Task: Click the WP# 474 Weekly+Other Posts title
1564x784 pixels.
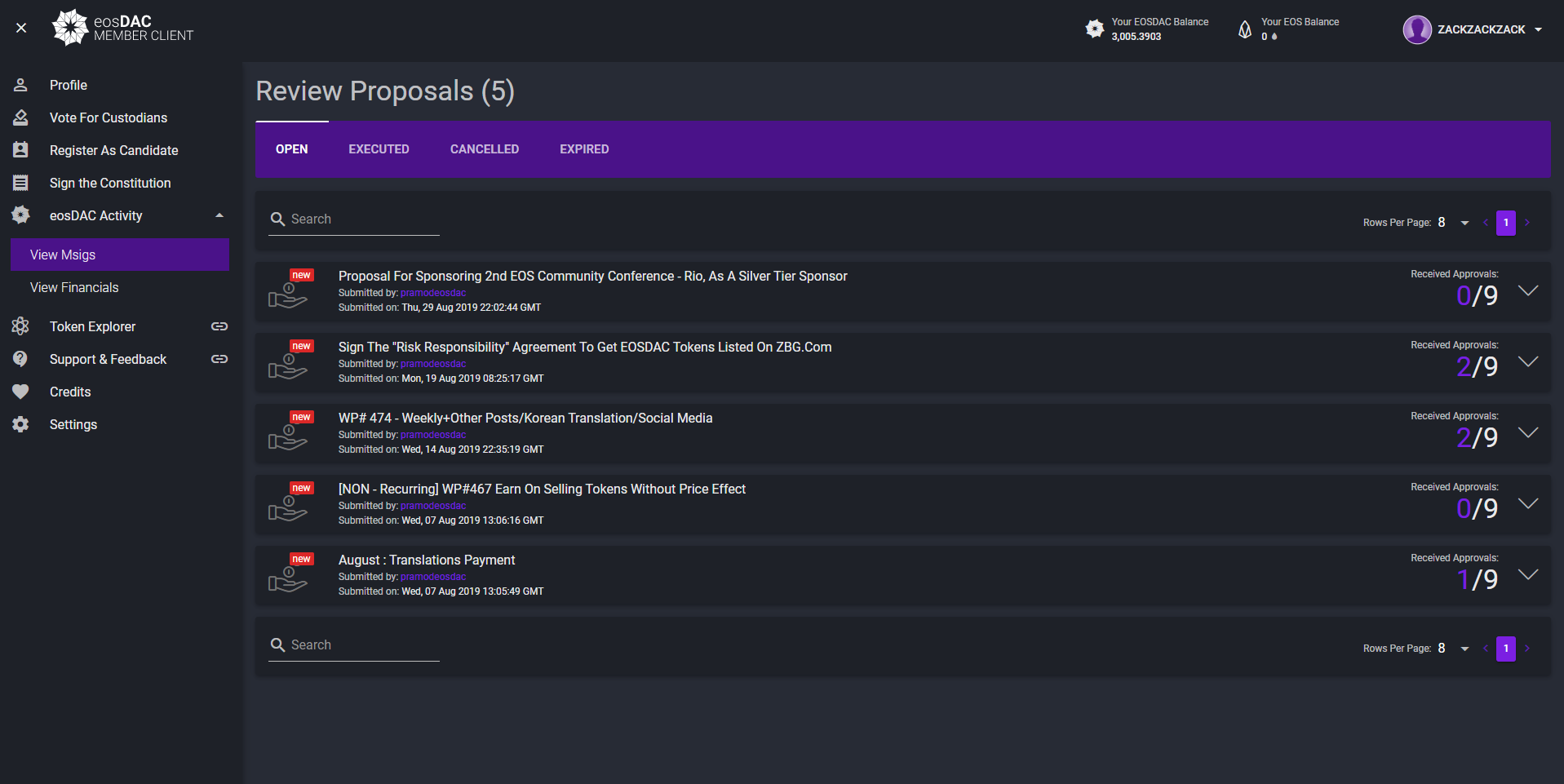Action: 525,419
